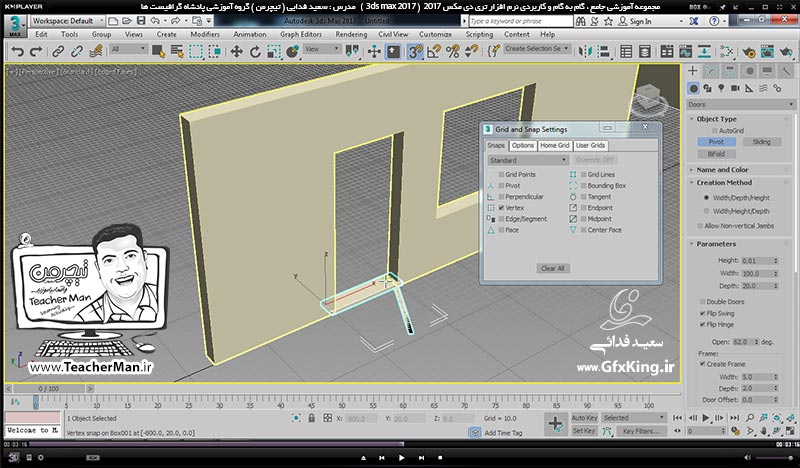Activate Select and Rotate tool

tap(255, 51)
